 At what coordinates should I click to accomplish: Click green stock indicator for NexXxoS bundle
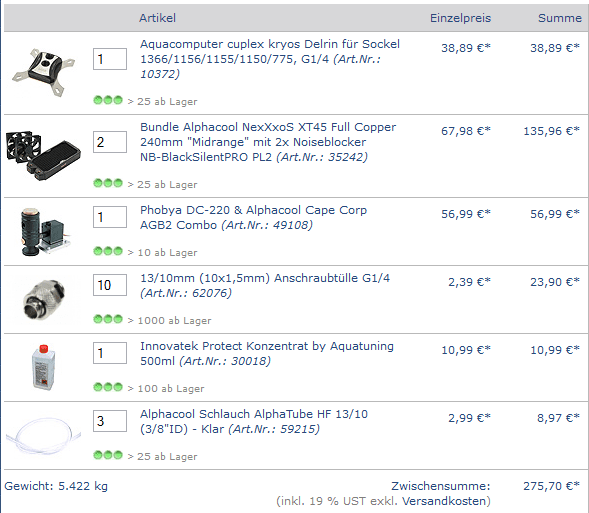(108, 183)
